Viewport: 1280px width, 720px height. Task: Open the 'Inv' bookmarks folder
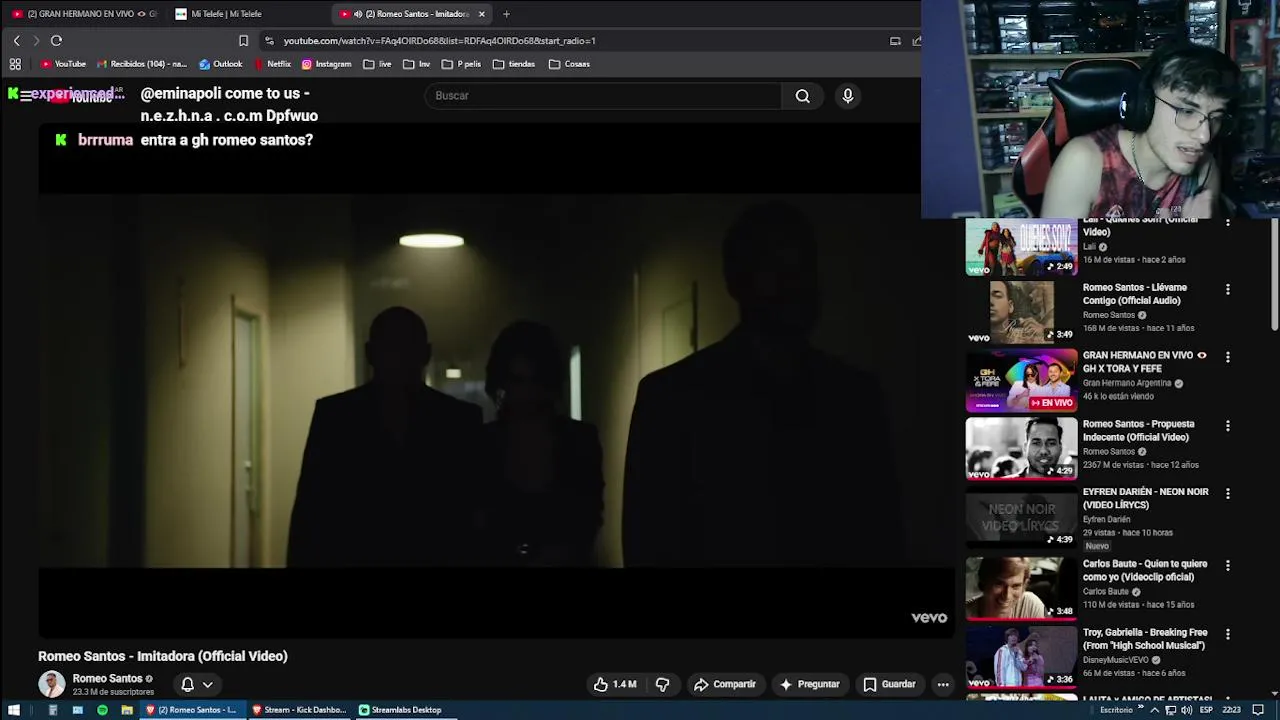point(417,64)
